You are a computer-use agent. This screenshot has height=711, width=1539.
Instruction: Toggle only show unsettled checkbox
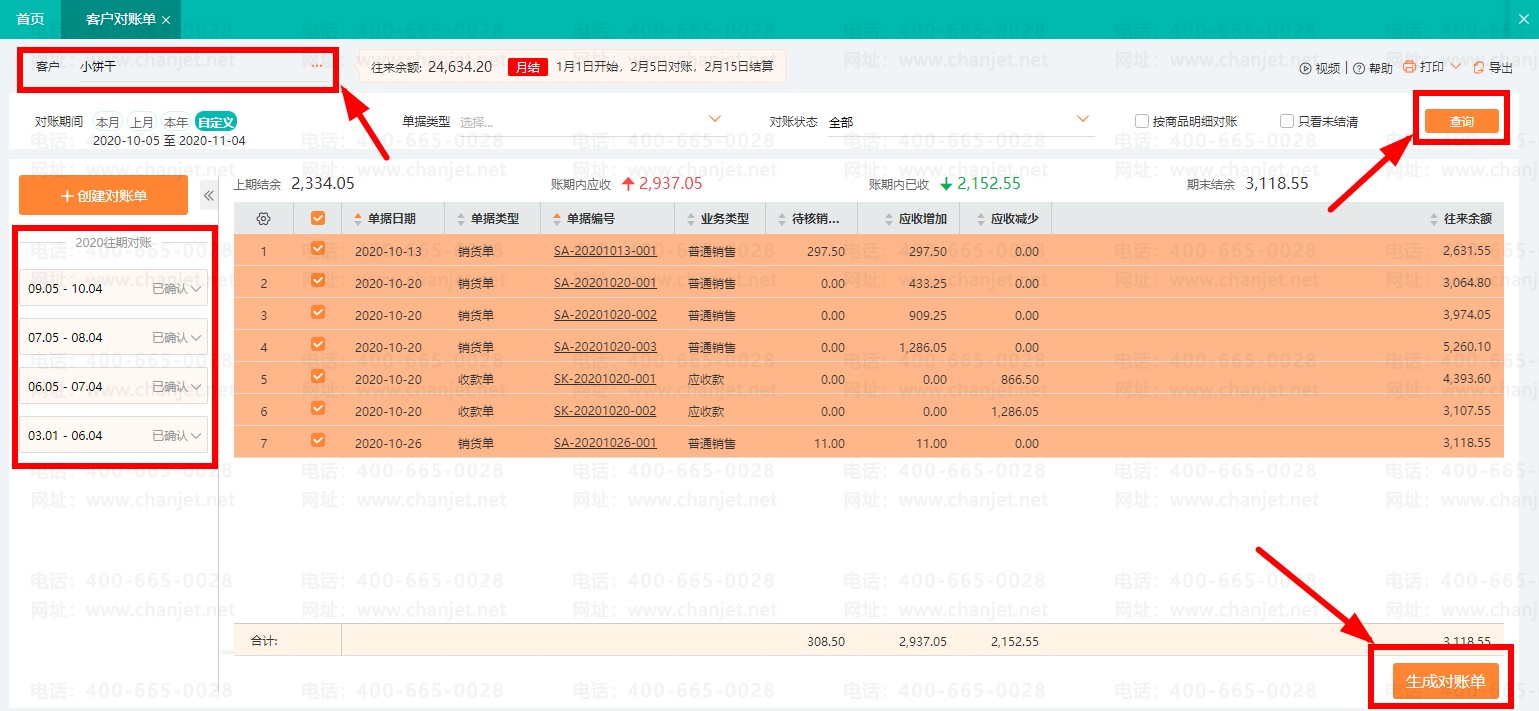[x=1287, y=121]
